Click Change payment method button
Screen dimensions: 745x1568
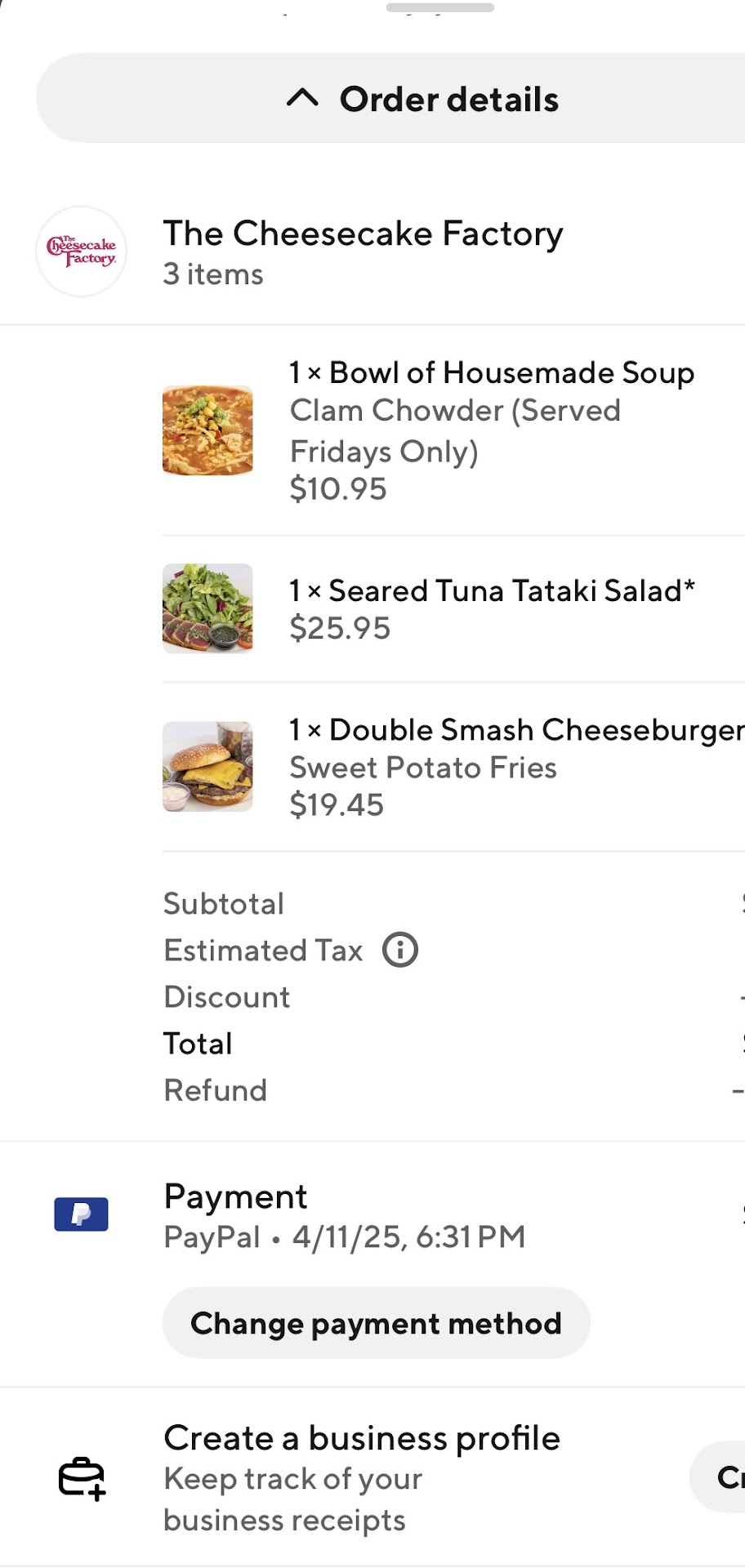(376, 1323)
